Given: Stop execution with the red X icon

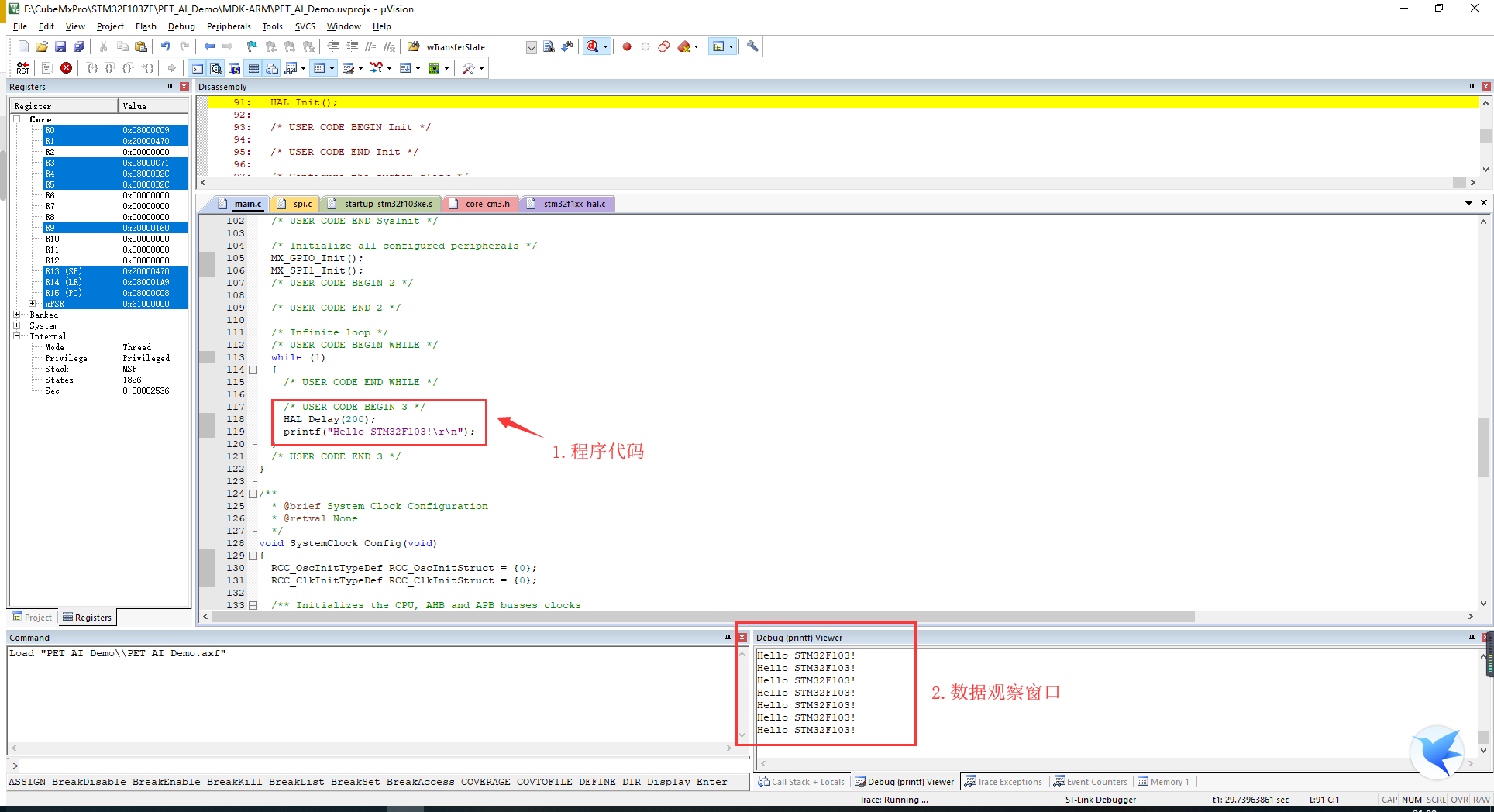Looking at the screenshot, I should click(67, 68).
